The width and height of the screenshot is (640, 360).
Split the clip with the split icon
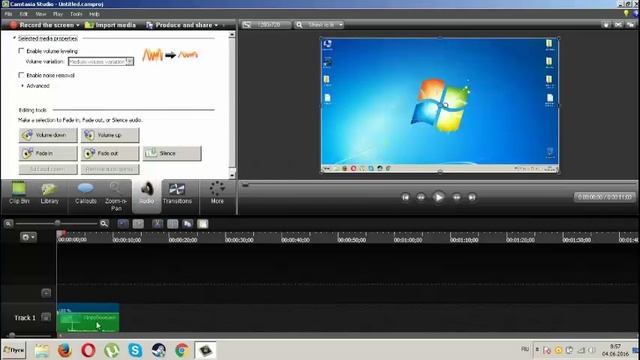(x=173, y=224)
